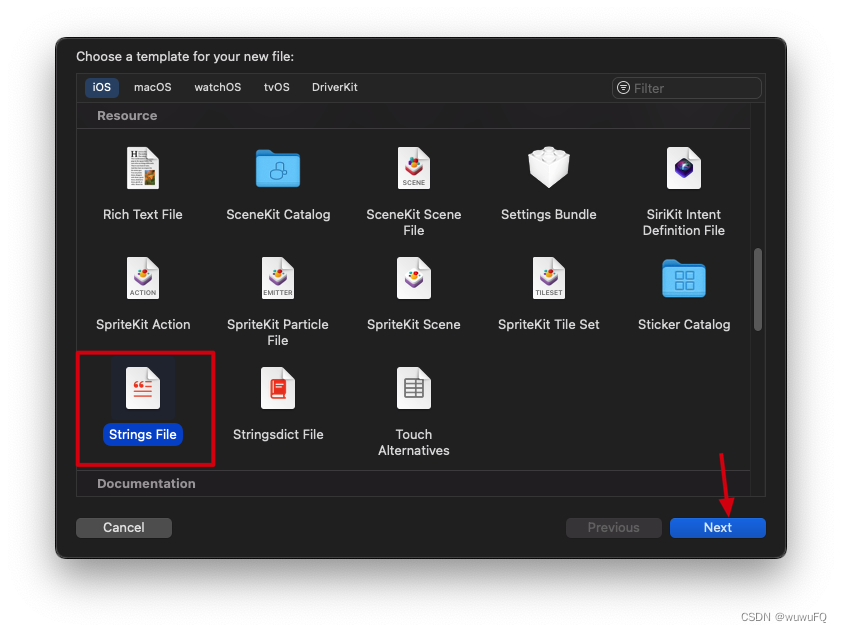Click the Previous button
842x632 pixels.
click(613, 527)
